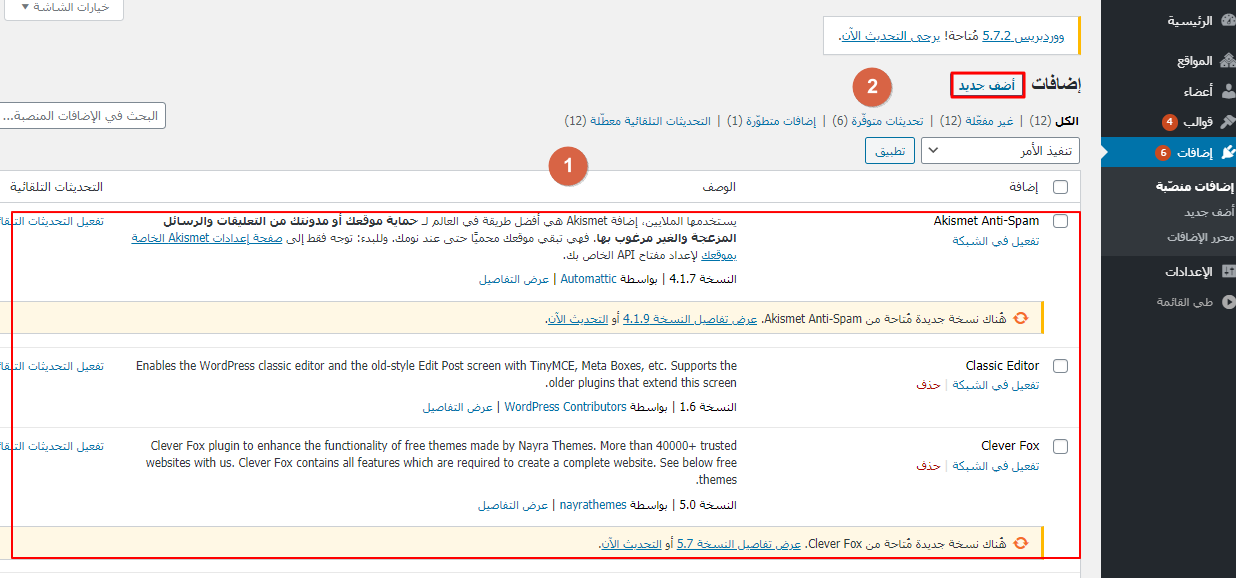Screen dimensions: 1236x578
Task: Enable auto-updates for Clever Fox row
Action: coord(52,447)
